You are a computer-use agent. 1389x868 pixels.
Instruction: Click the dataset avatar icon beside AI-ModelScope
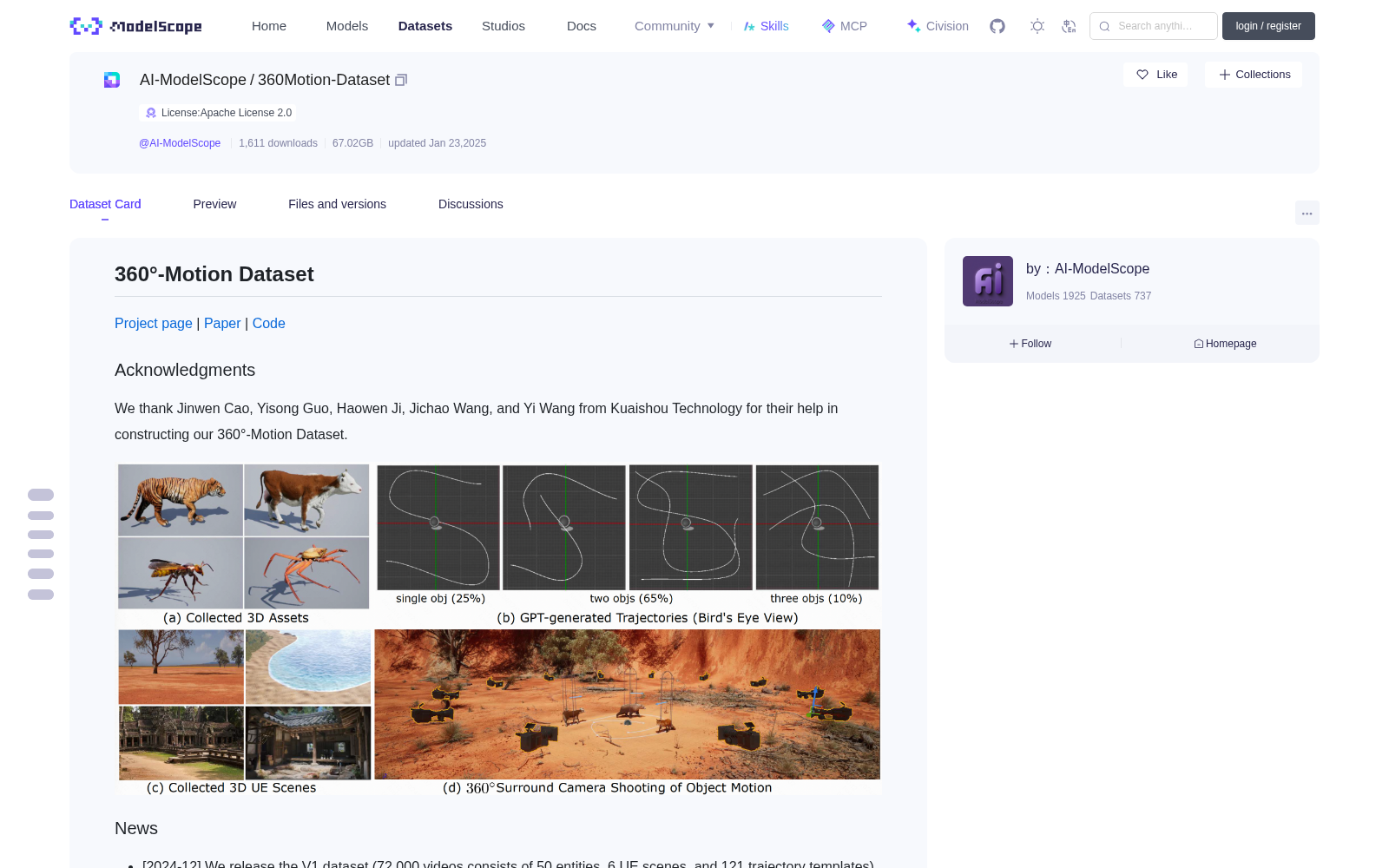112,80
